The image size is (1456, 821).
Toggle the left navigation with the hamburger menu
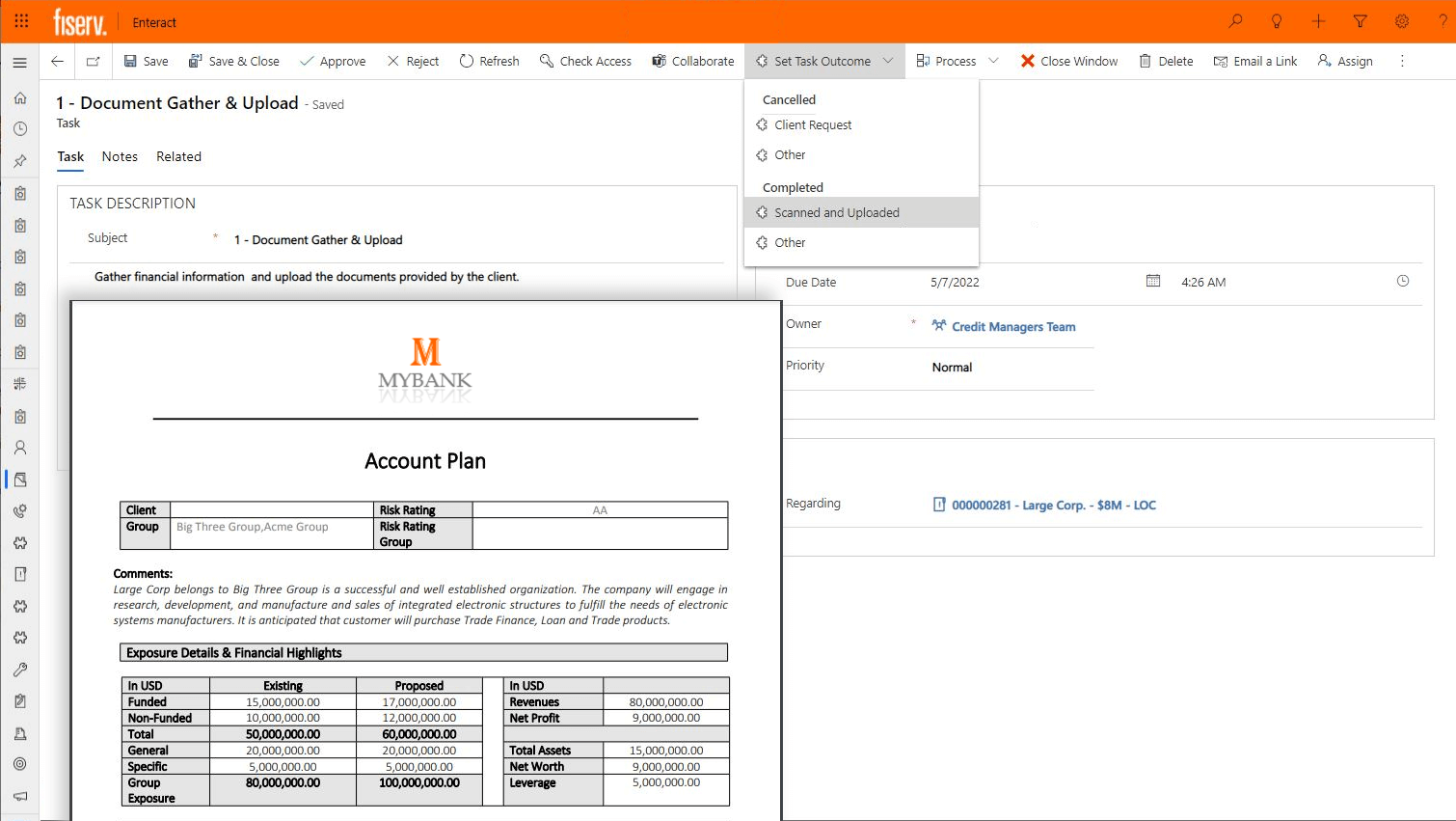tap(19, 60)
